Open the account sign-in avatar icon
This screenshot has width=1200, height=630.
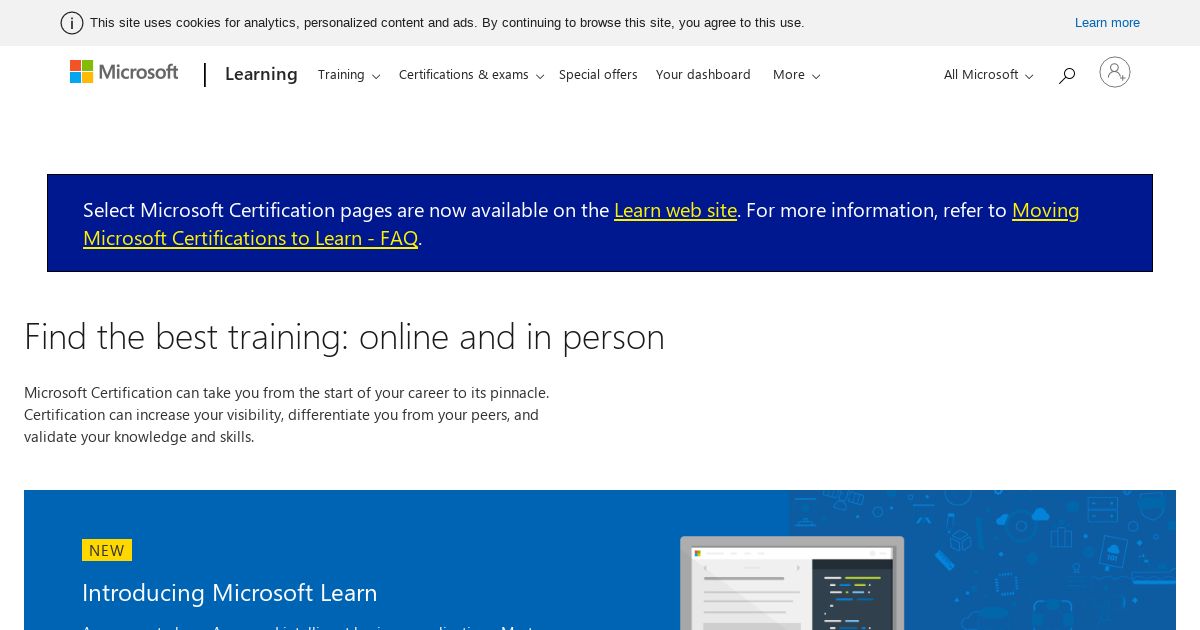pyautogui.click(x=1115, y=72)
